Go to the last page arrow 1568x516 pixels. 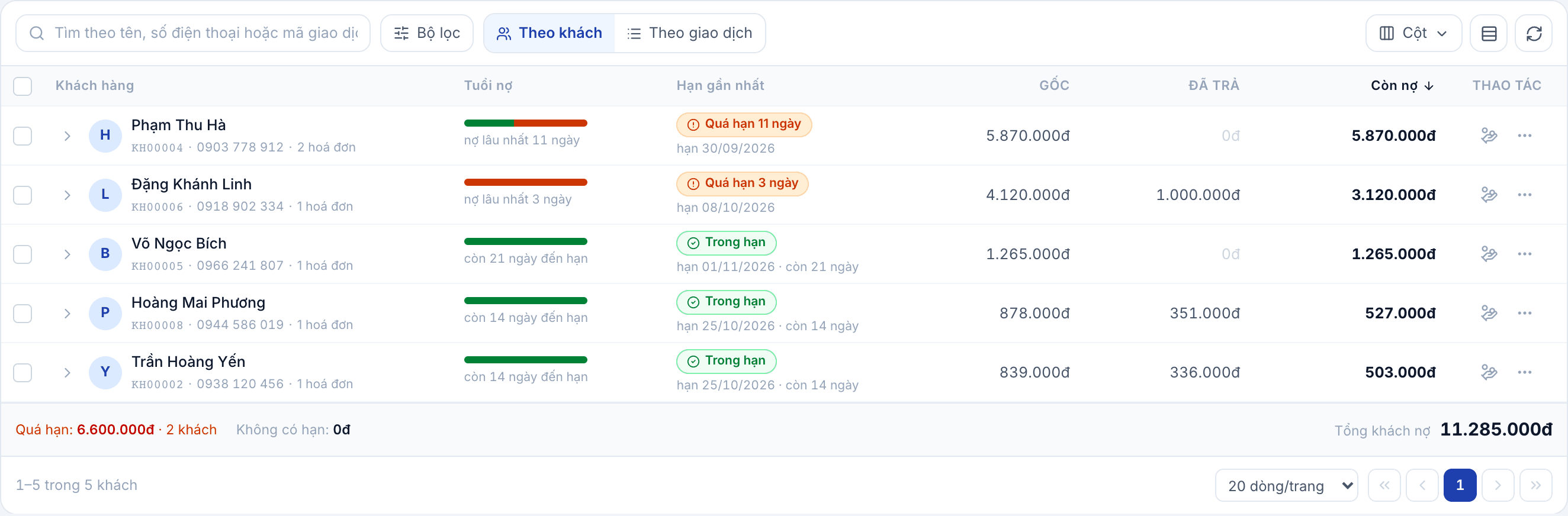1536,485
